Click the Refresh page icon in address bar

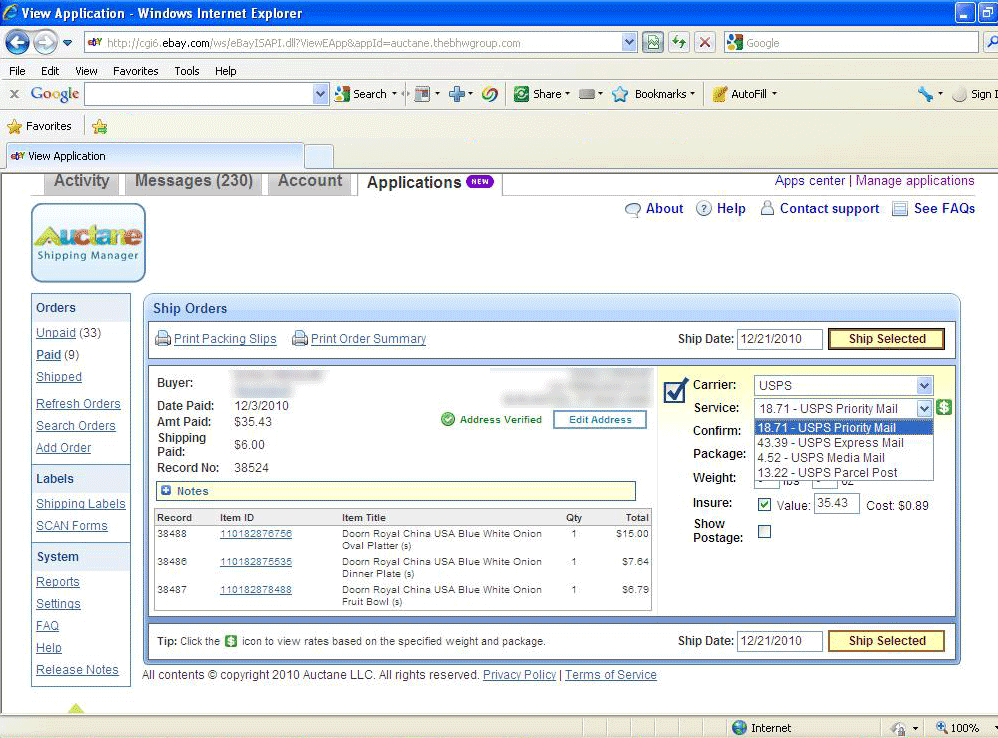pyautogui.click(x=679, y=43)
